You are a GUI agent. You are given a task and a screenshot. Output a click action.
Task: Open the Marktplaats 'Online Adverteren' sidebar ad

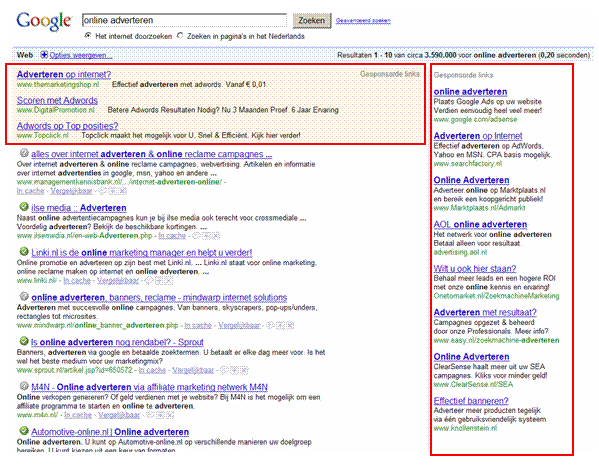(x=471, y=180)
